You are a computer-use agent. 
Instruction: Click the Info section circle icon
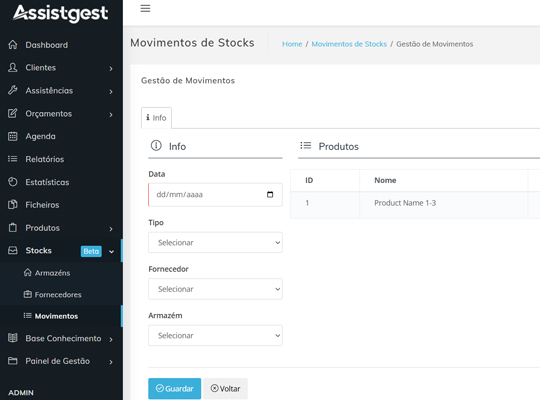tap(156, 146)
